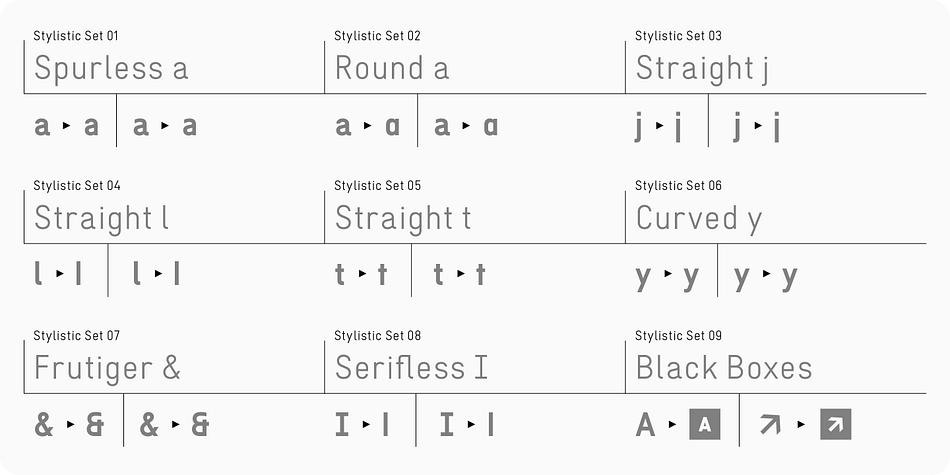Select the Frutiger & heading

click(x=107, y=368)
